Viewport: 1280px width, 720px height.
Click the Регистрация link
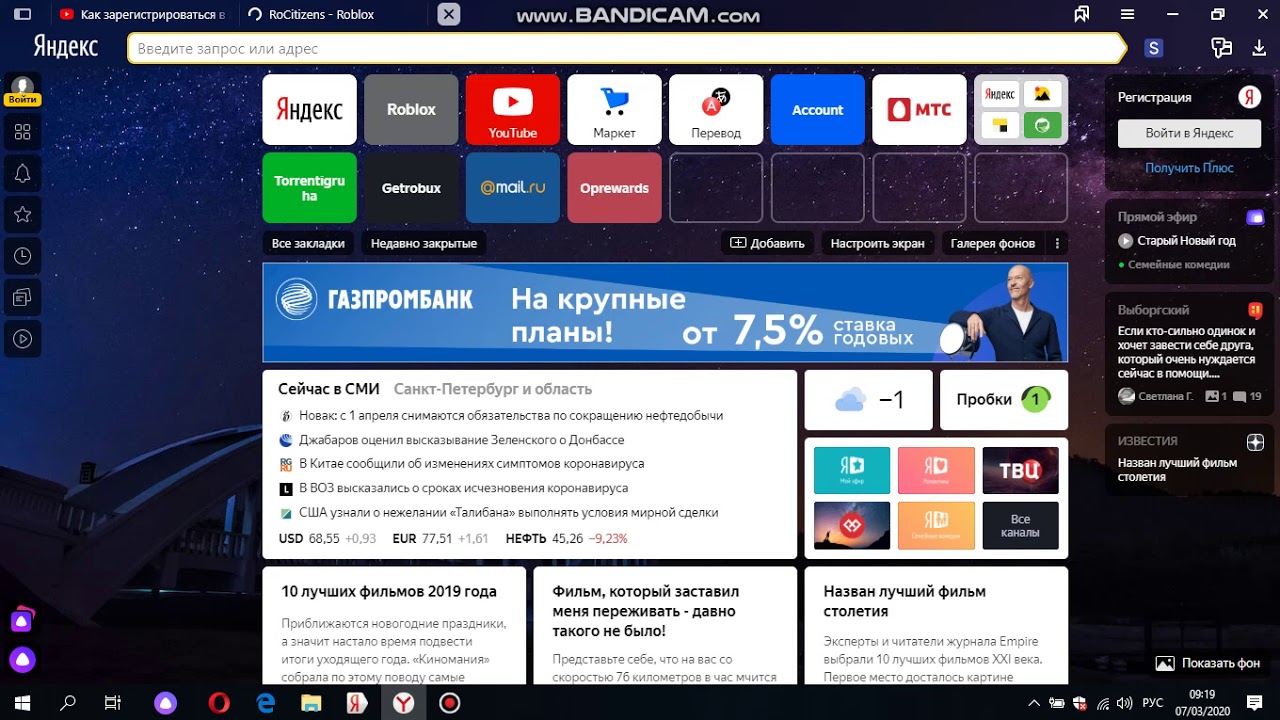click(1154, 97)
